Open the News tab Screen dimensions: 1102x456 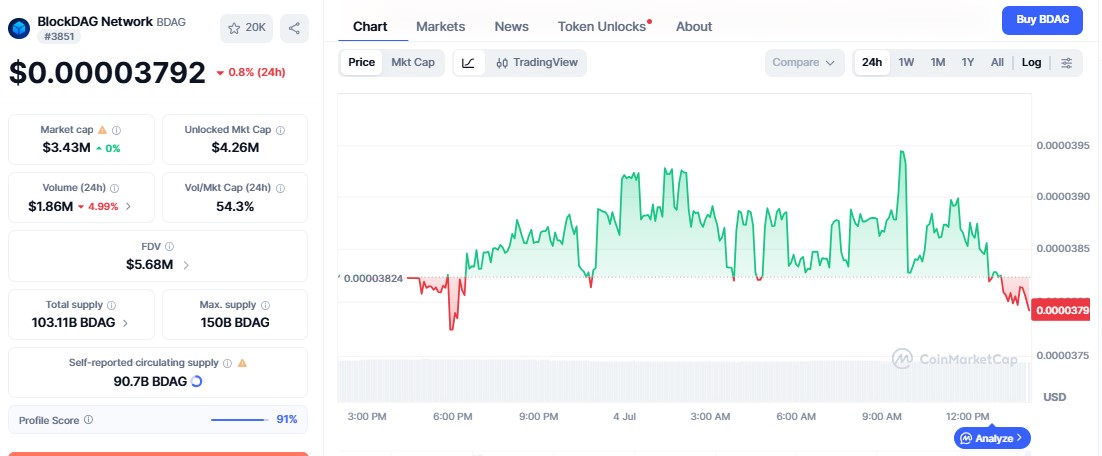[x=512, y=27]
